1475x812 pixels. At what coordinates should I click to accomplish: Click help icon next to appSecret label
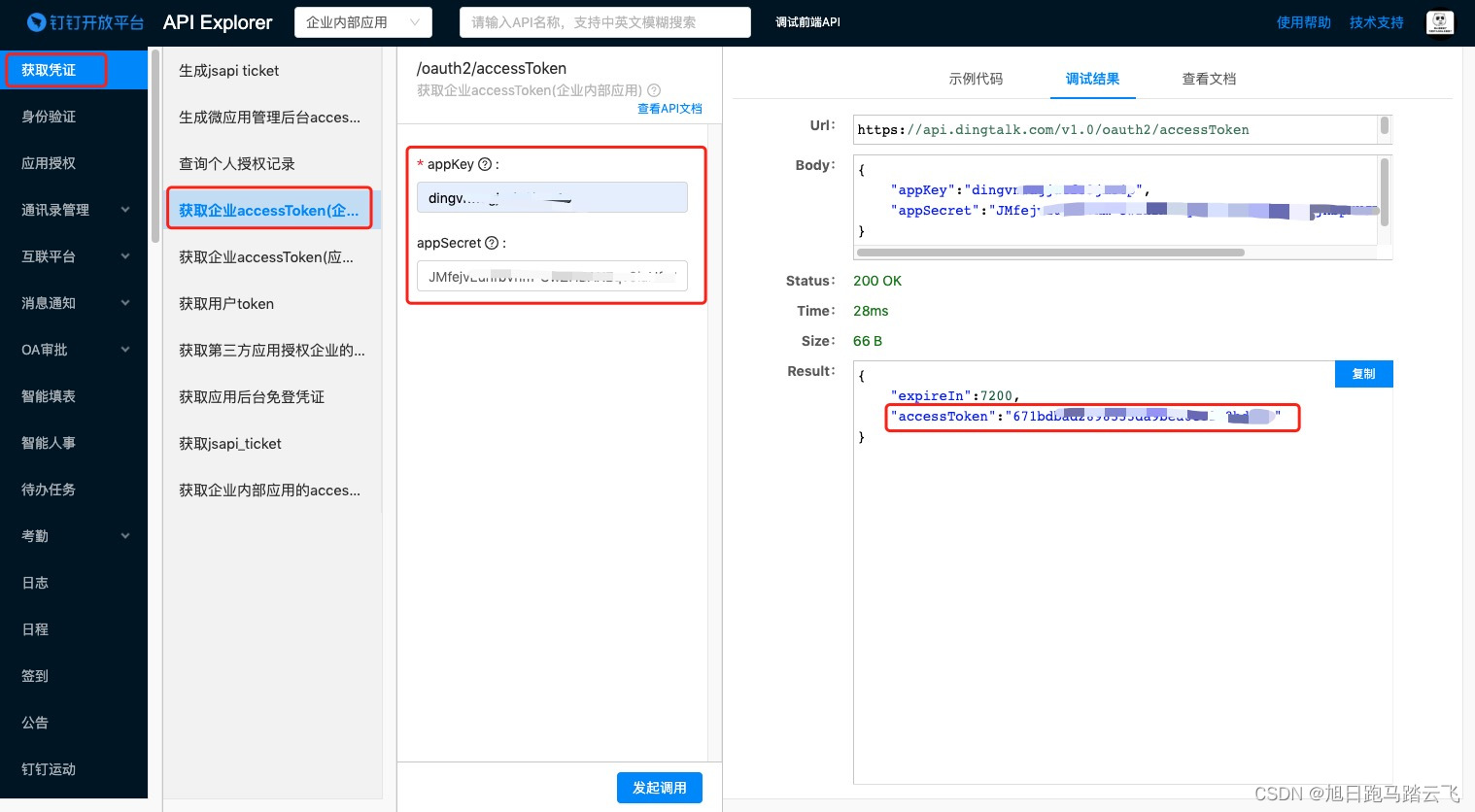pyautogui.click(x=492, y=243)
